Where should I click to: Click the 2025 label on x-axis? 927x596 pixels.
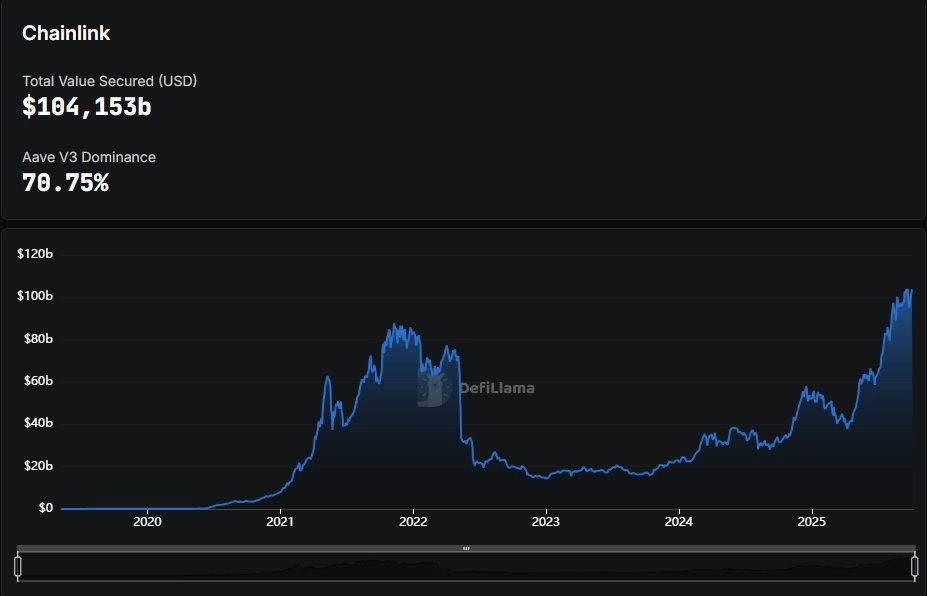(x=812, y=522)
